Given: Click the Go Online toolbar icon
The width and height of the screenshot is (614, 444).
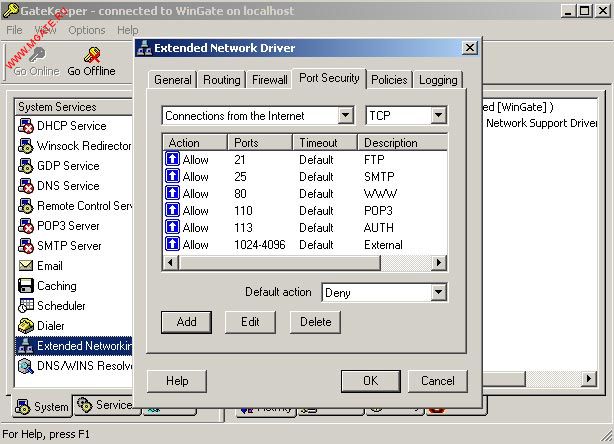Looking at the screenshot, I should 36,56.
